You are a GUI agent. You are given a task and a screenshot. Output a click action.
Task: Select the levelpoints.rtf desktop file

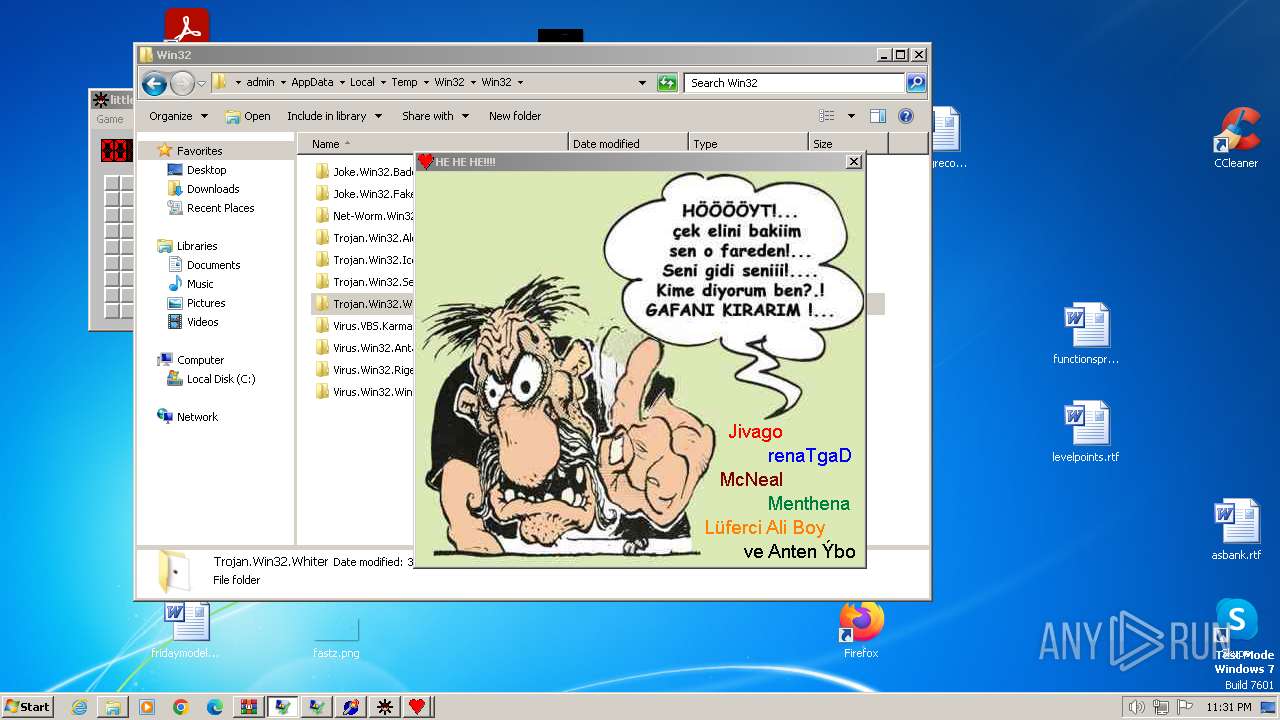pos(1086,432)
